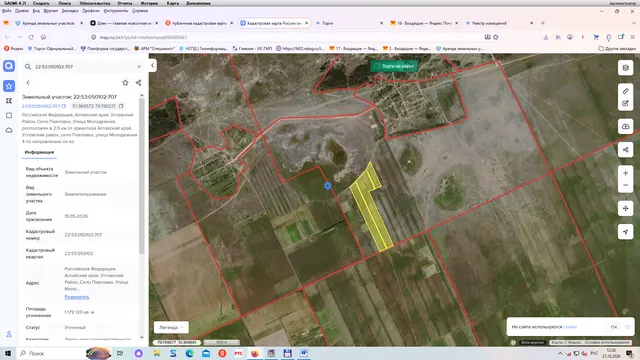Open 'Другие закладки' folder
The width and height of the screenshot is (640, 360).
pyautogui.click(x=617, y=48)
